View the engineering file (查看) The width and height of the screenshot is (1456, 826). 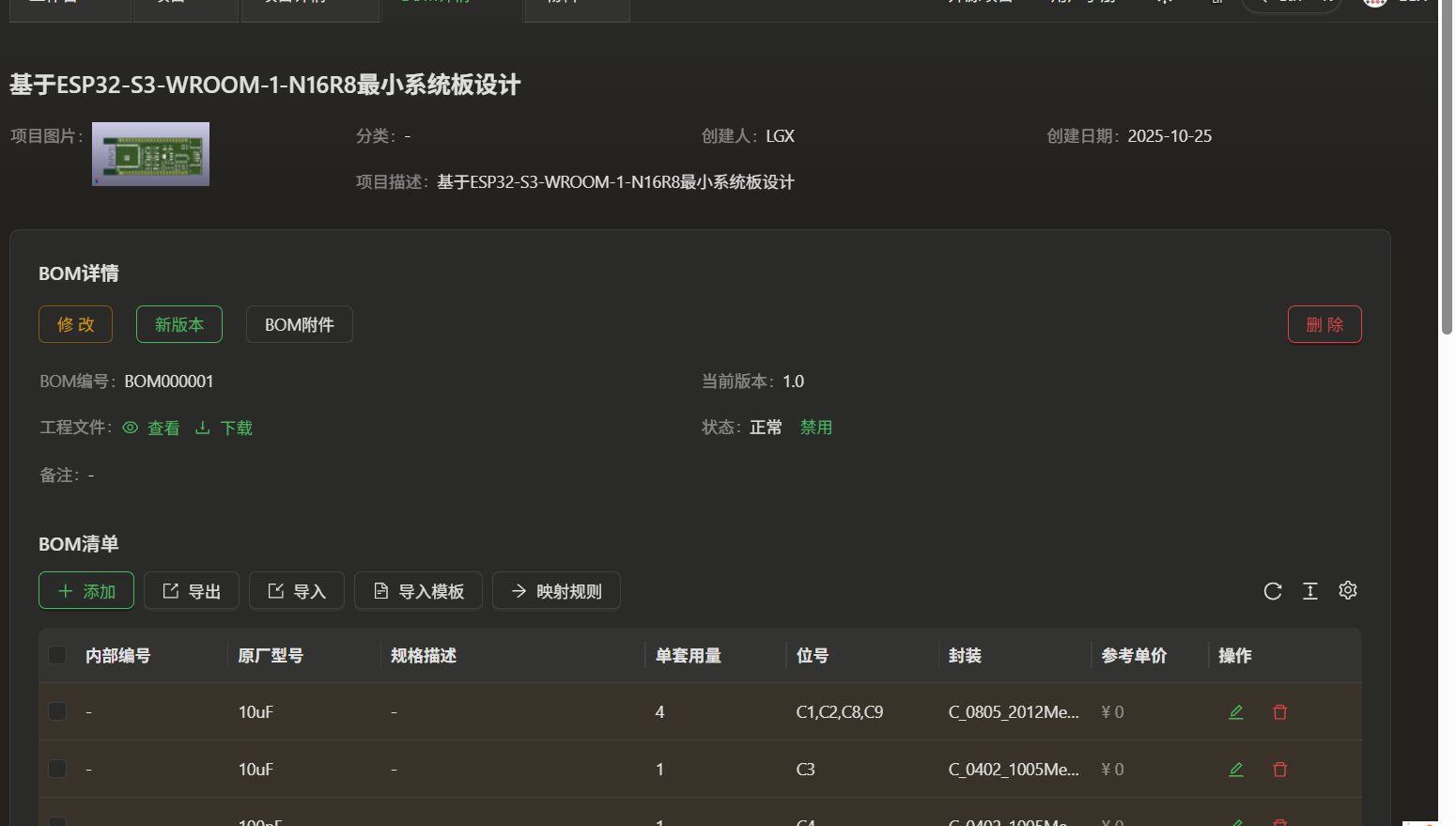coord(152,429)
